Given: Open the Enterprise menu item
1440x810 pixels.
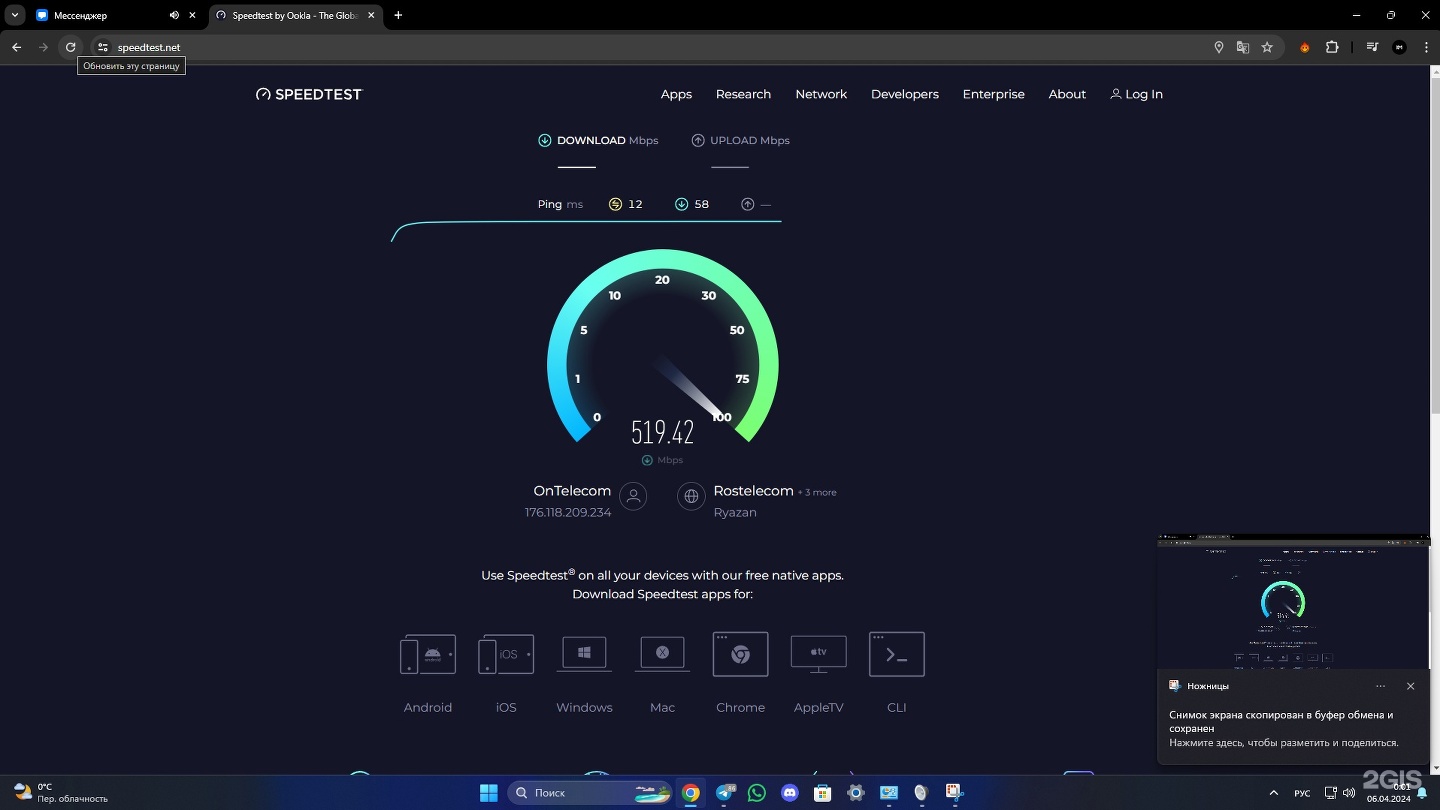Looking at the screenshot, I should coord(993,94).
